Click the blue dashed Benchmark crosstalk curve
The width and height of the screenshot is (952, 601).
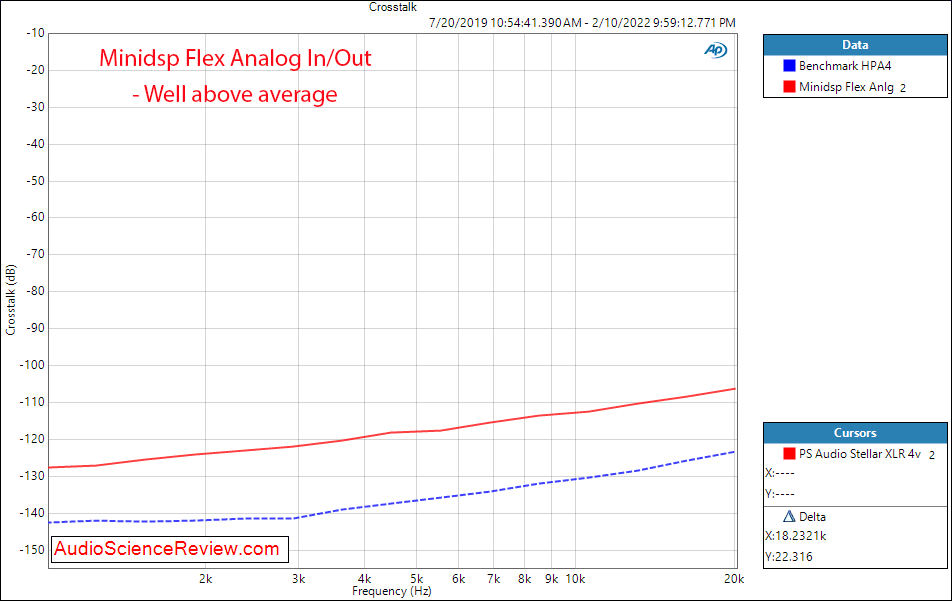(392, 503)
